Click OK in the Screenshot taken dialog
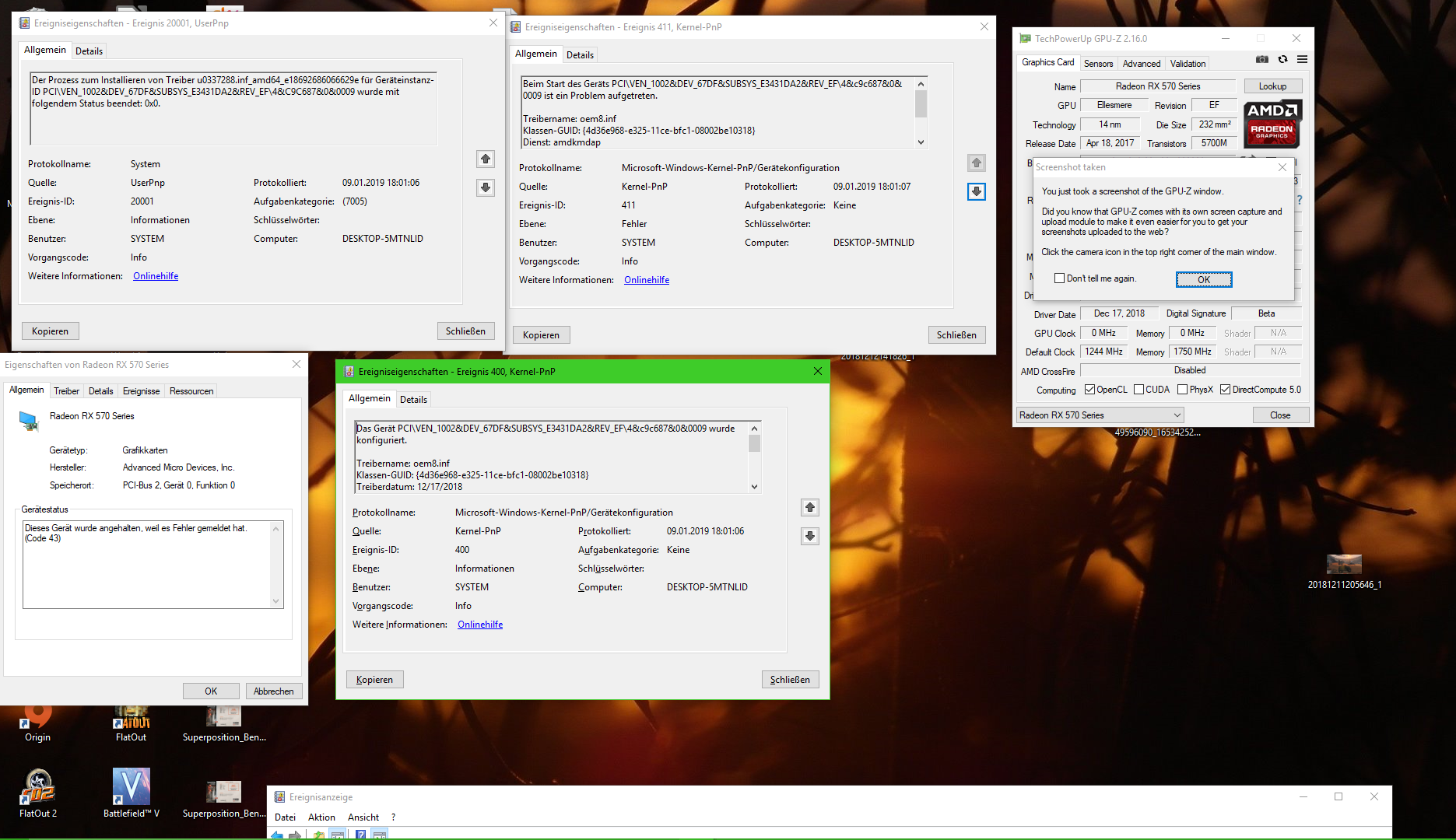This screenshot has height=840, width=1456. (x=1204, y=280)
